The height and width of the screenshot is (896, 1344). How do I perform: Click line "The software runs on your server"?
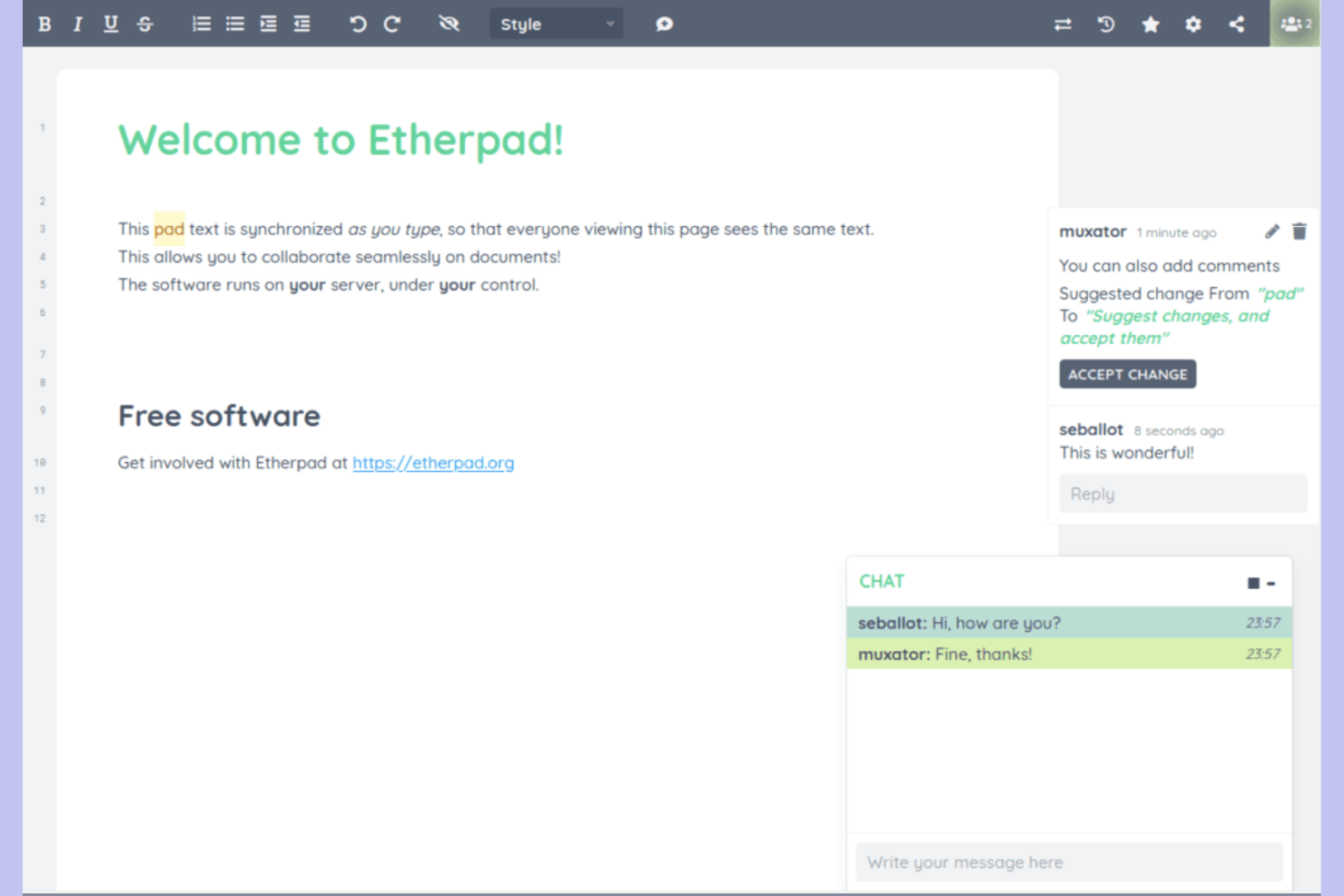coord(328,285)
